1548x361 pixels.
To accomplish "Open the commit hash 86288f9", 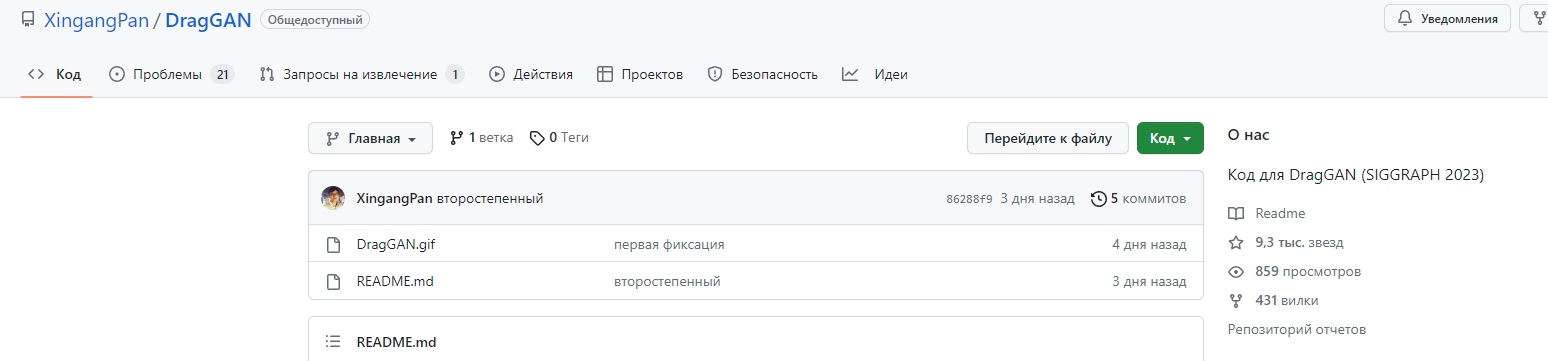I will [x=969, y=199].
